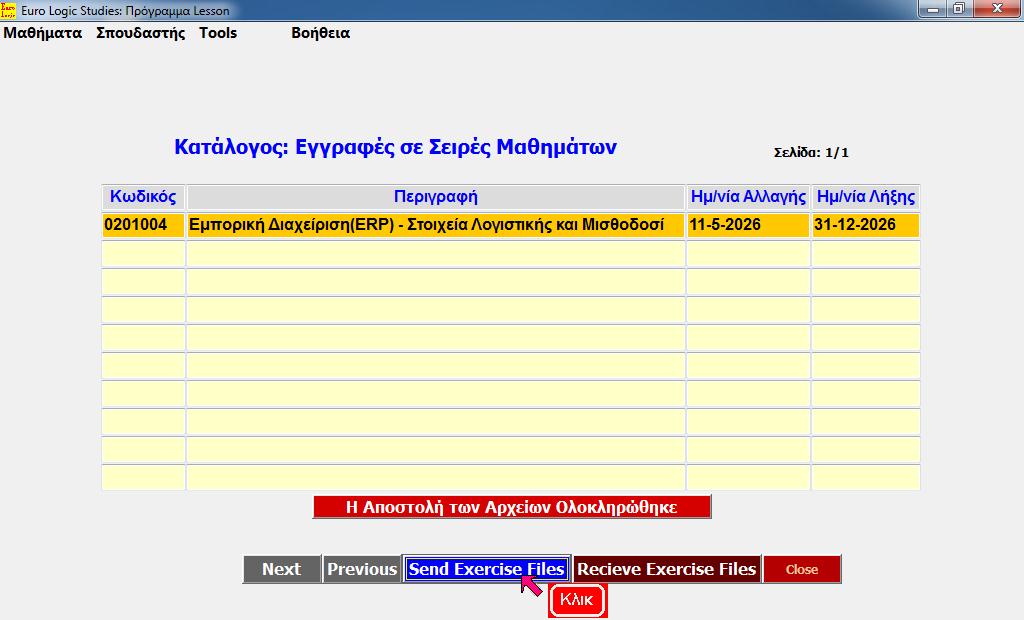Click the Περιγραφή column header
1024x620 pixels.
click(436, 197)
